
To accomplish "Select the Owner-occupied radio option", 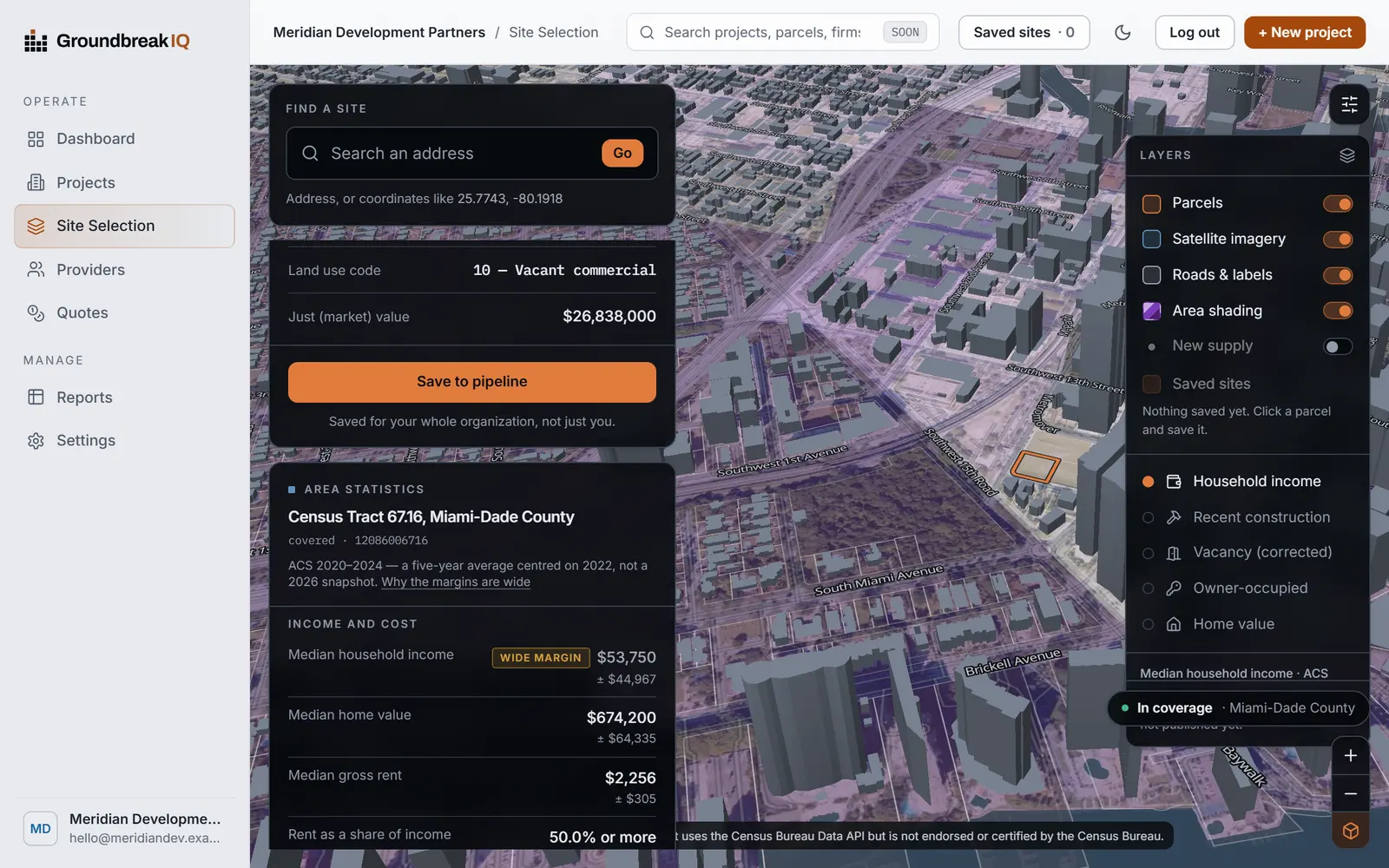I will [1148, 589].
